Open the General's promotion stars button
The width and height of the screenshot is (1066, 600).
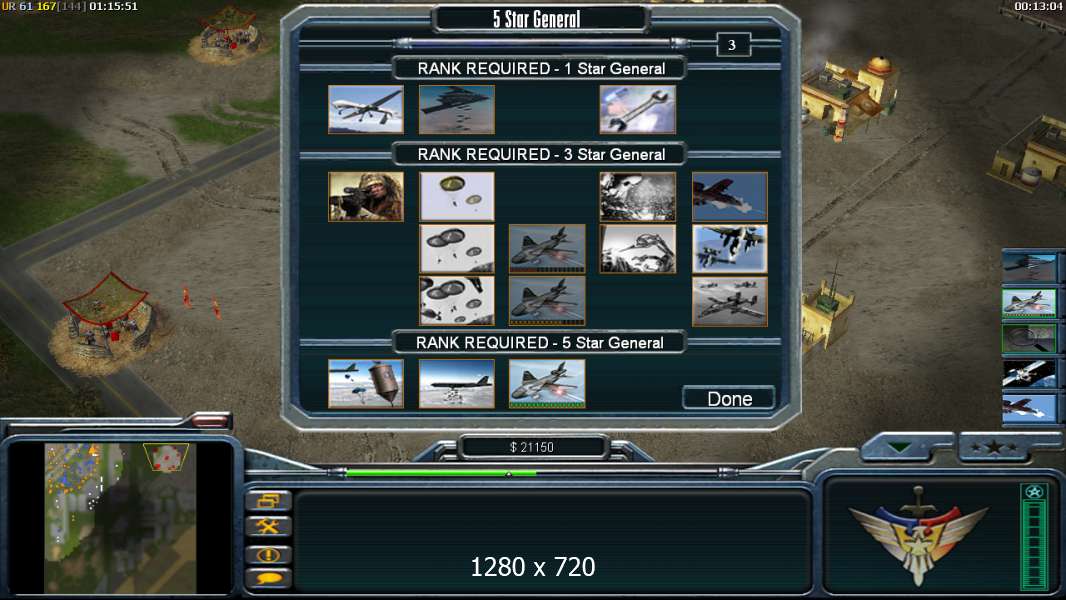[x=994, y=447]
